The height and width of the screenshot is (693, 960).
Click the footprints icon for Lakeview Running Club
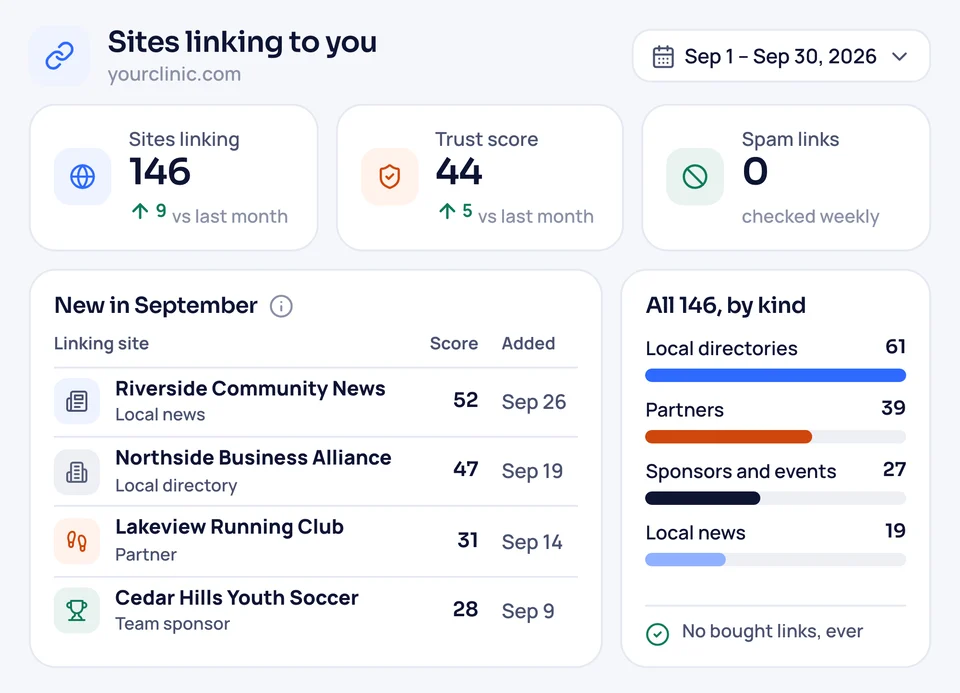click(77, 541)
